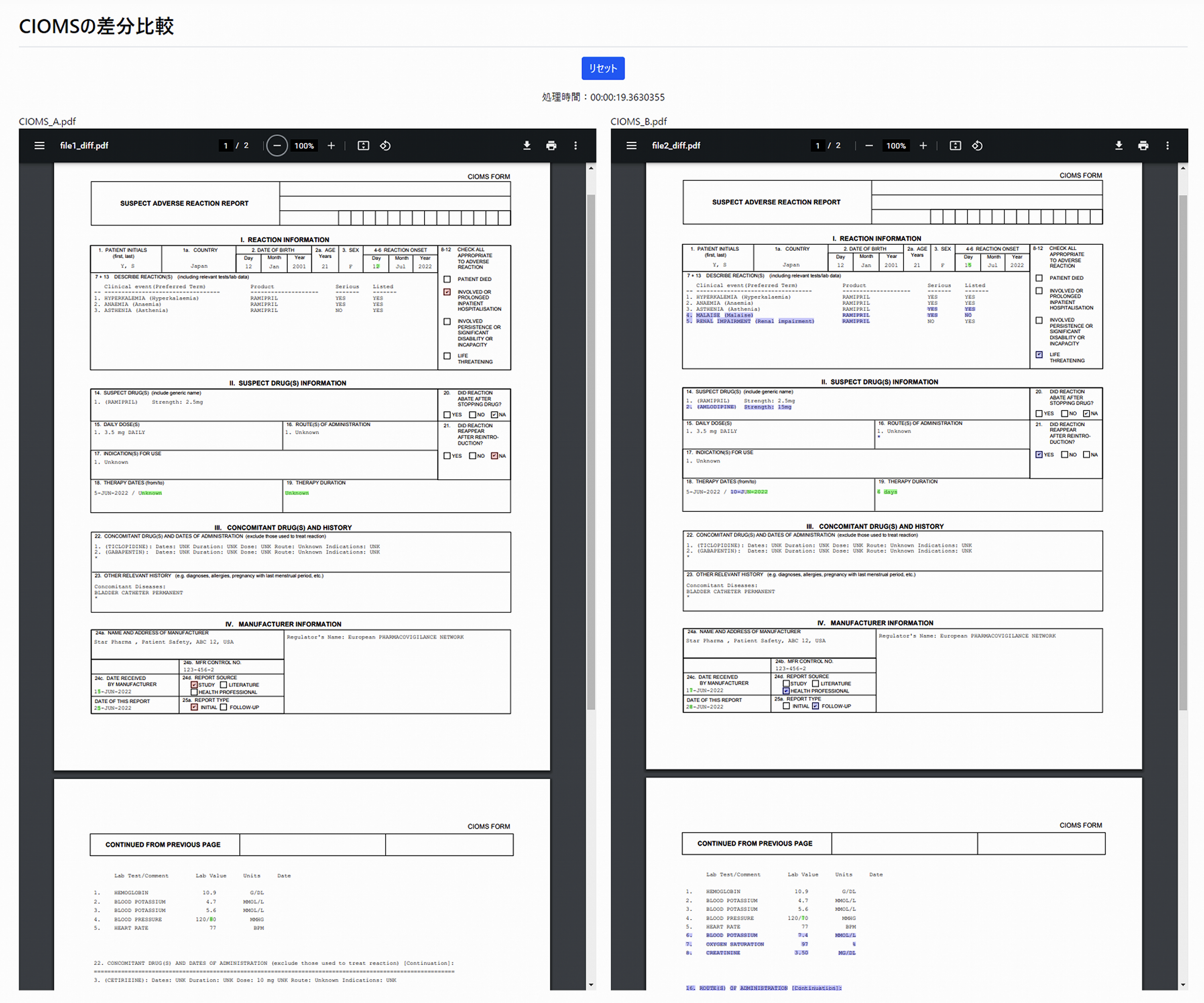Rotate the left PDF counterclockwise
The image size is (1204, 1003).
[x=385, y=146]
